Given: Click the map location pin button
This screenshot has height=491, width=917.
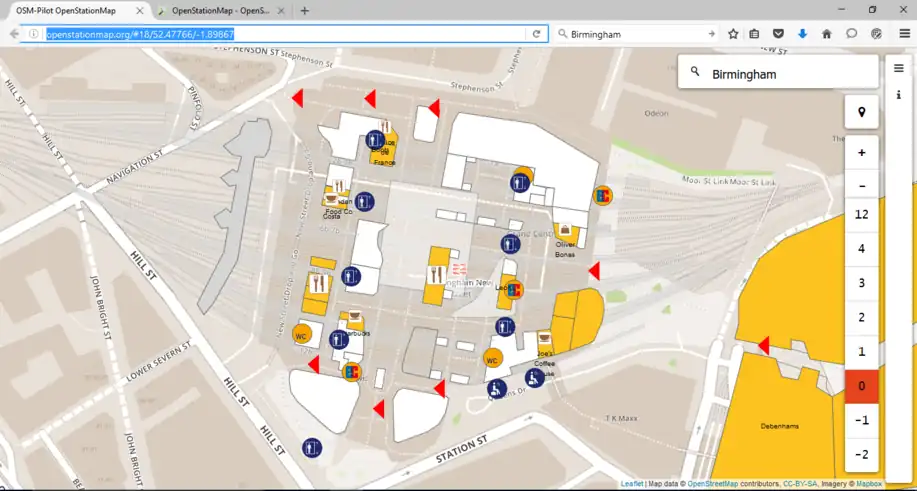Looking at the screenshot, I should point(861,111).
